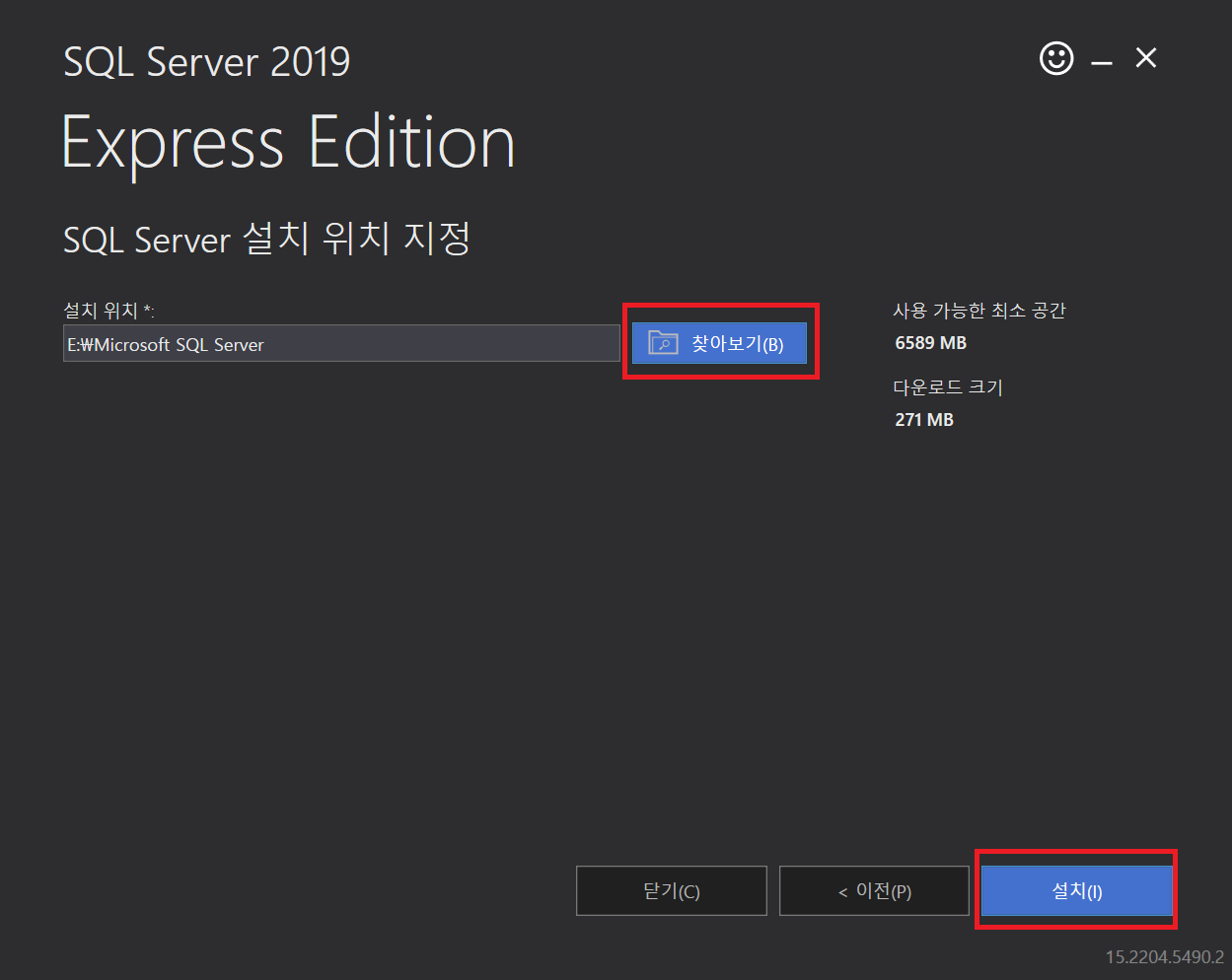Click the SQL Server 설치 위치 지정 heading

(266, 240)
